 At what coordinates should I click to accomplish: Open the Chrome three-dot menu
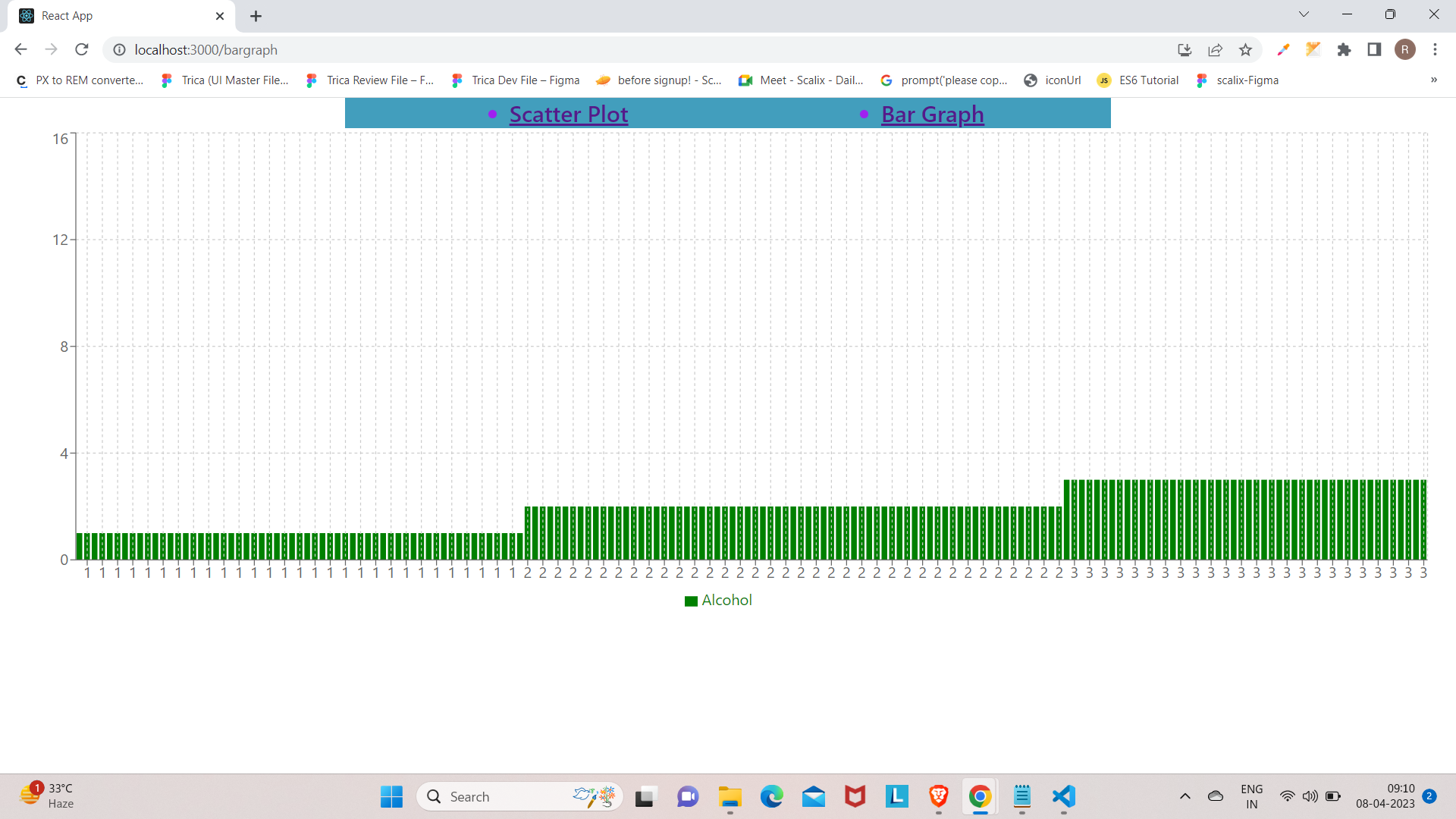(x=1435, y=49)
